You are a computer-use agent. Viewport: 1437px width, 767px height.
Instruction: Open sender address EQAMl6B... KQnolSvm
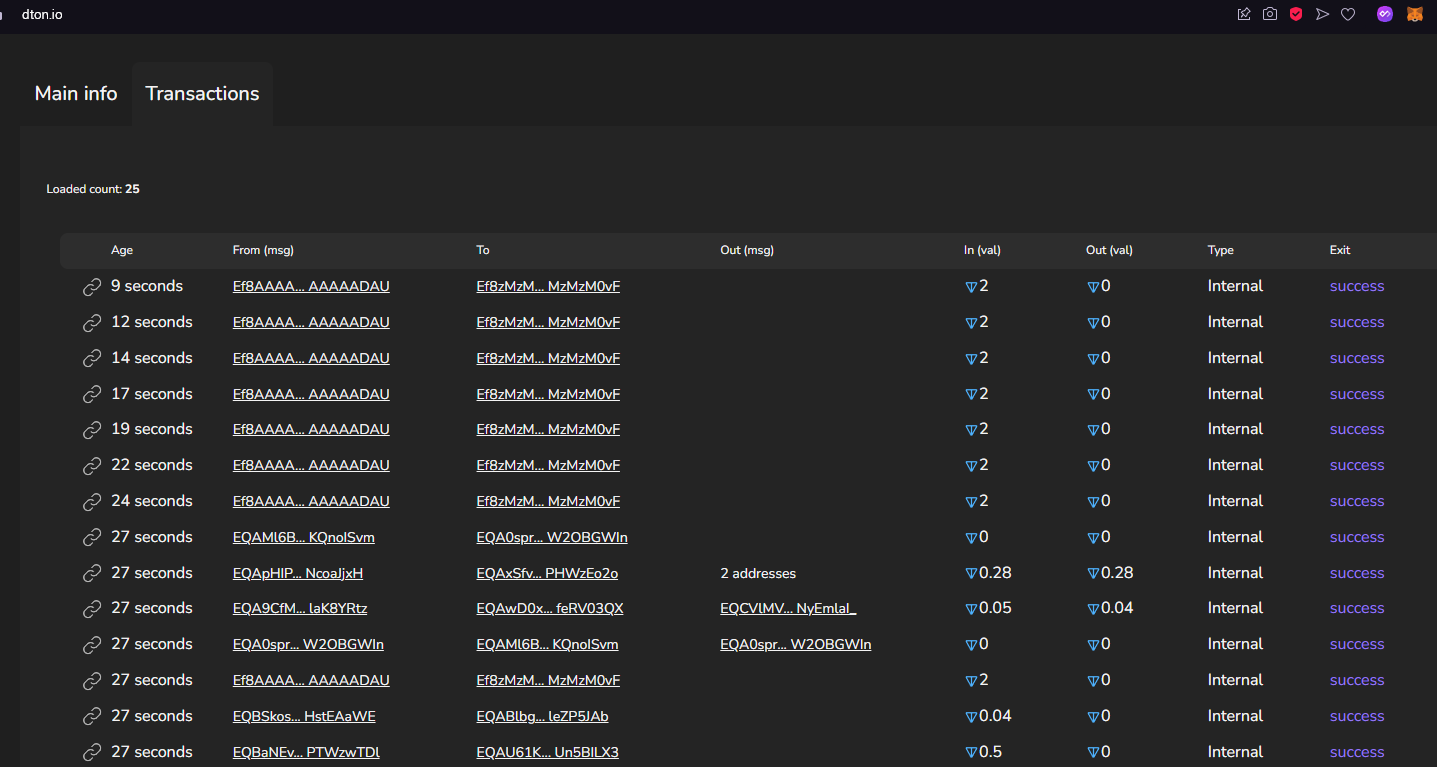(x=303, y=538)
